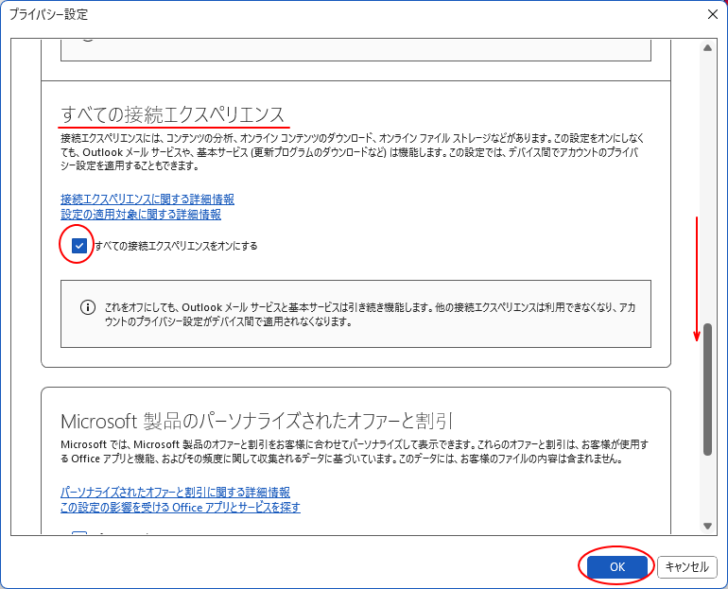This screenshot has height=589, width=728.
Task: Open パーソナライズされたオファーと割引に関する詳細情報 link
Action: [x=175, y=492]
